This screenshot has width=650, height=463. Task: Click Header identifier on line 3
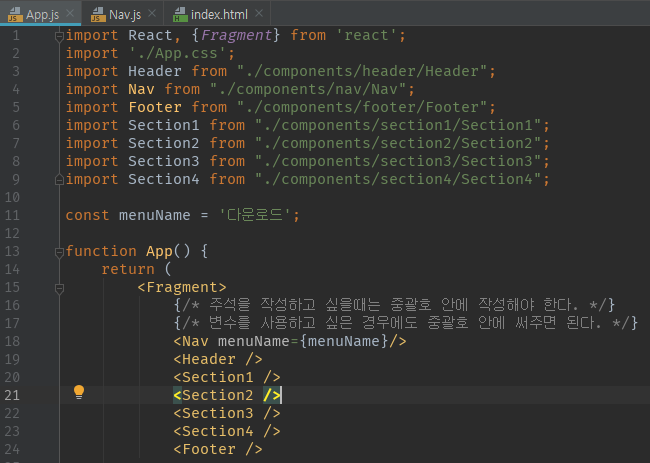[155, 71]
